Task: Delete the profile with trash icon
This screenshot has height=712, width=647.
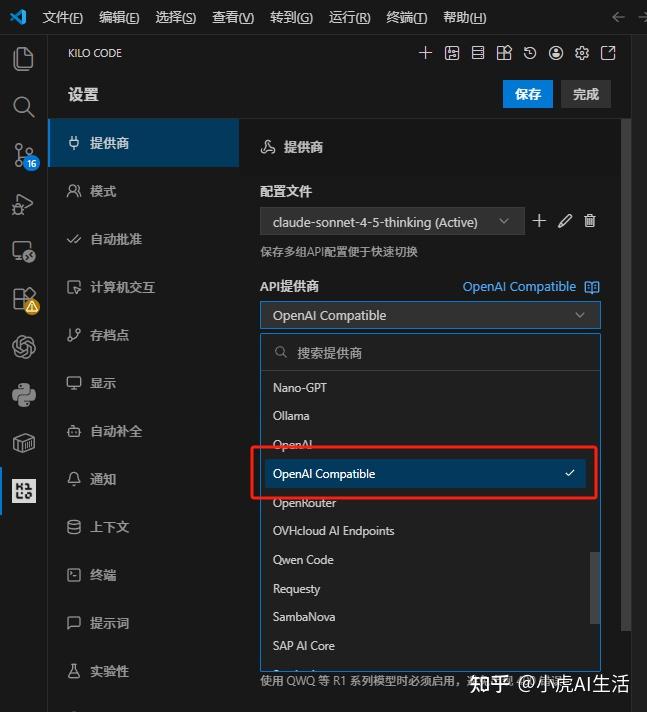Action: 590,221
